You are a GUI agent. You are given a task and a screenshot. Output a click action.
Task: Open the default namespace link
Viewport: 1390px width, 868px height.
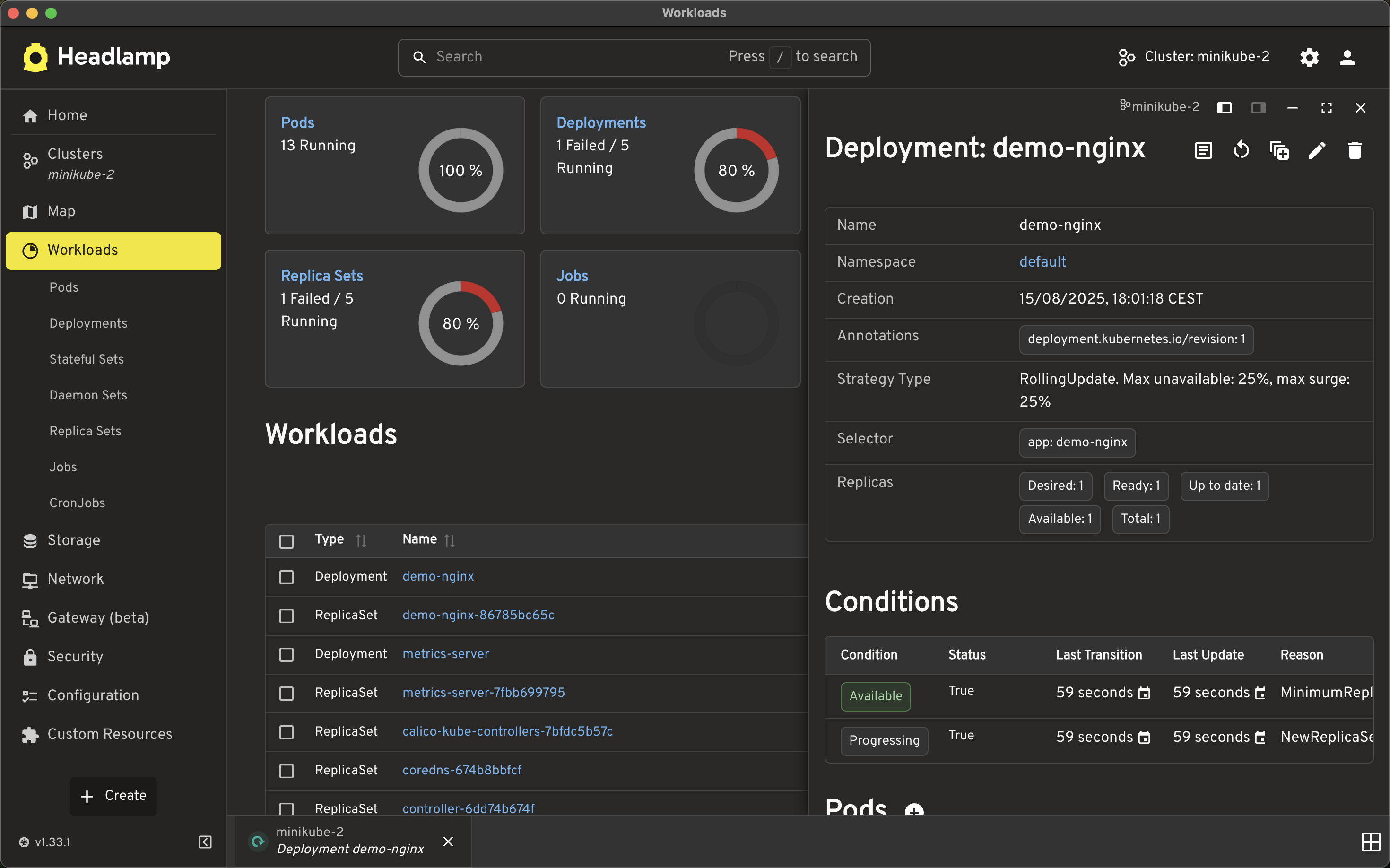1042,262
